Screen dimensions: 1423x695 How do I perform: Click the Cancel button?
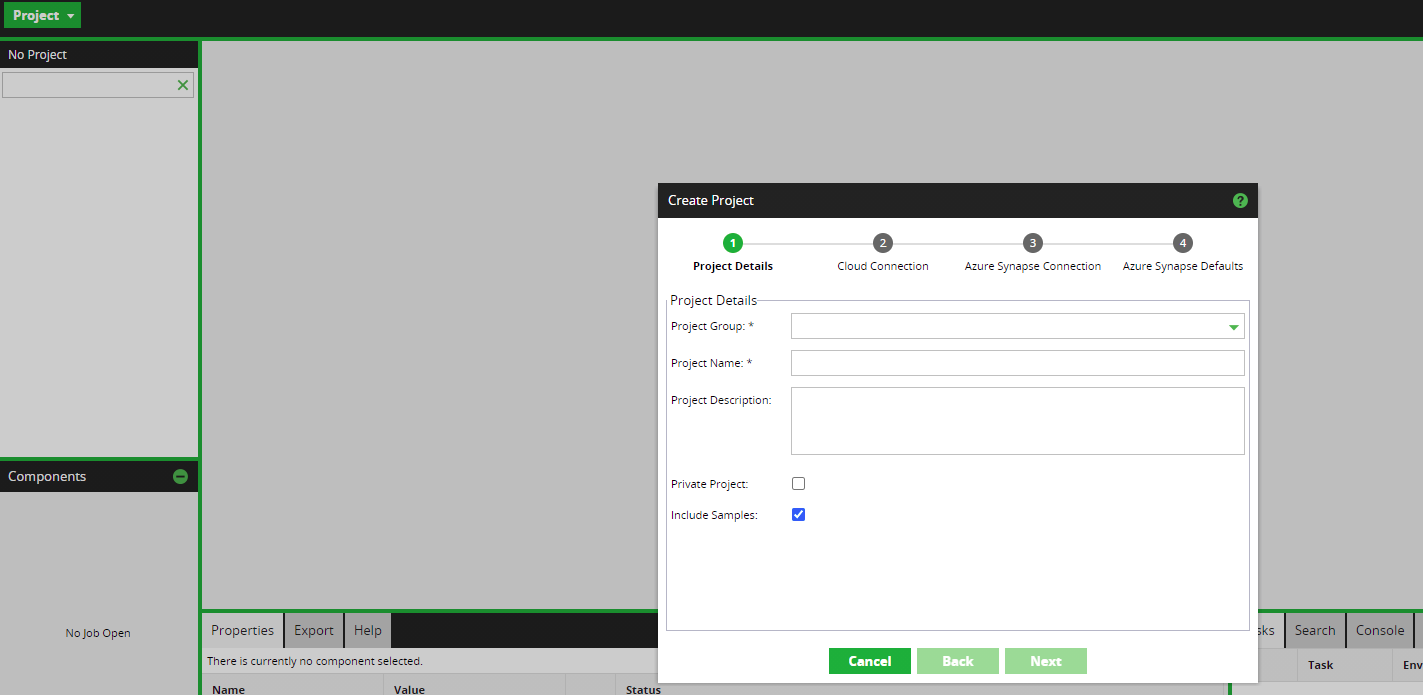click(870, 661)
